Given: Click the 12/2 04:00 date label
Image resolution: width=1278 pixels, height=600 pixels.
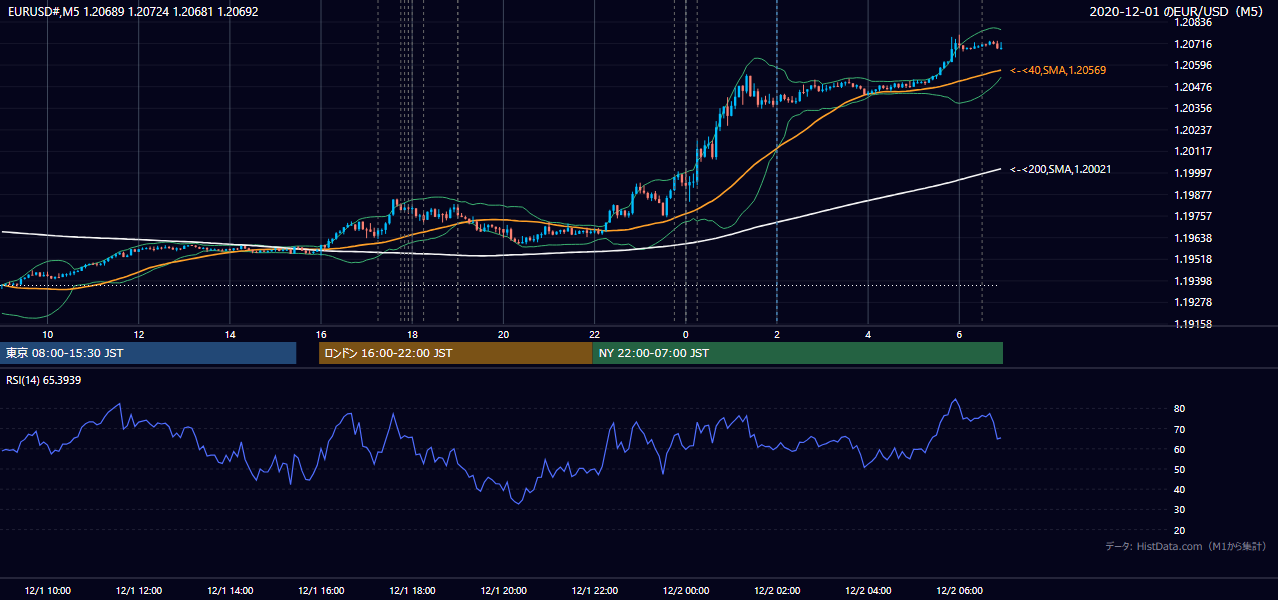Looking at the screenshot, I should (868, 590).
